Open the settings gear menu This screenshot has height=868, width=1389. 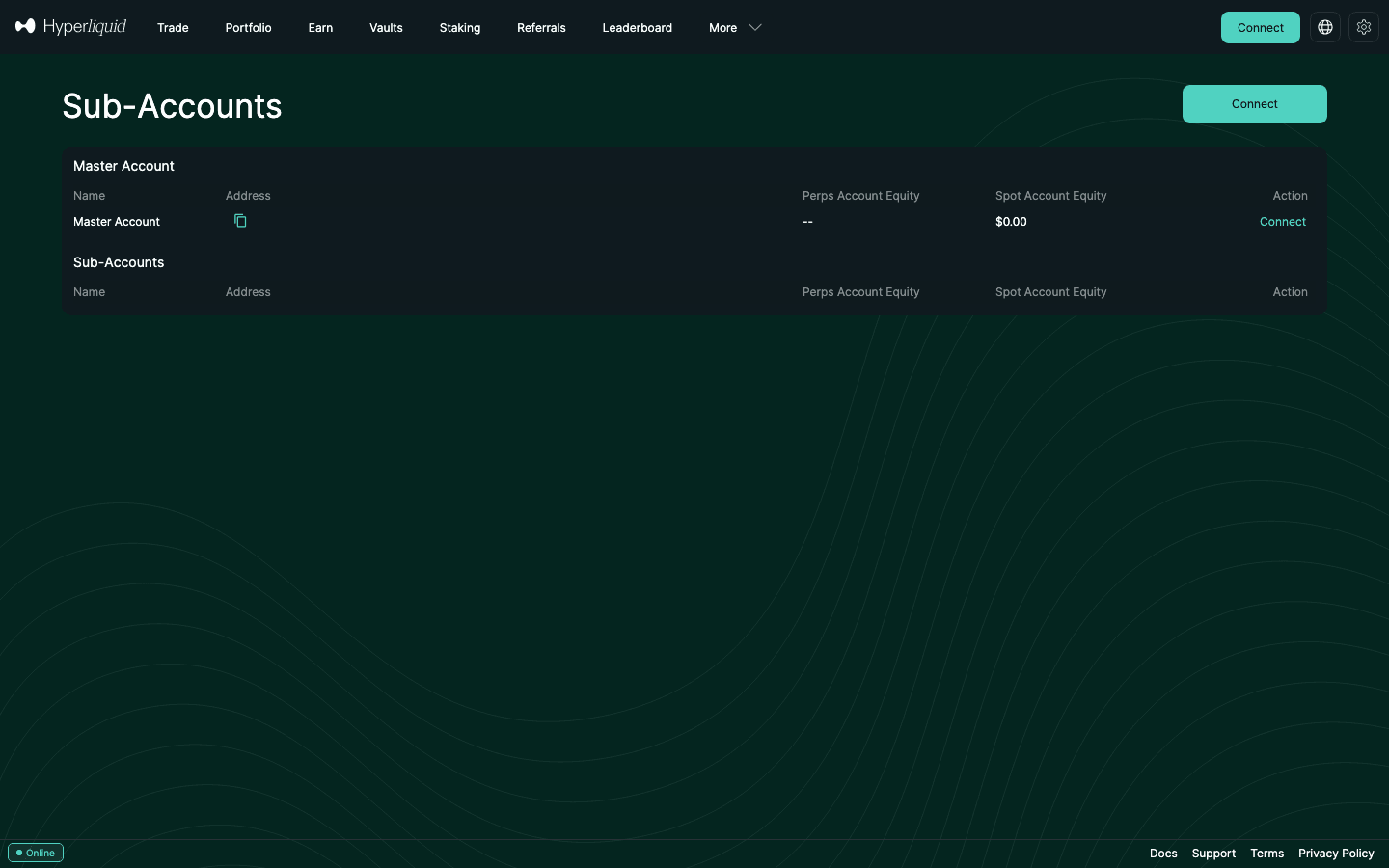coord(1364,27)
